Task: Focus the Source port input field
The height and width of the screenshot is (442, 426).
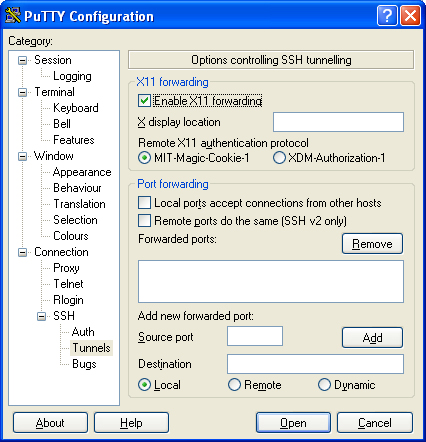Action: [x=255, y=336]
